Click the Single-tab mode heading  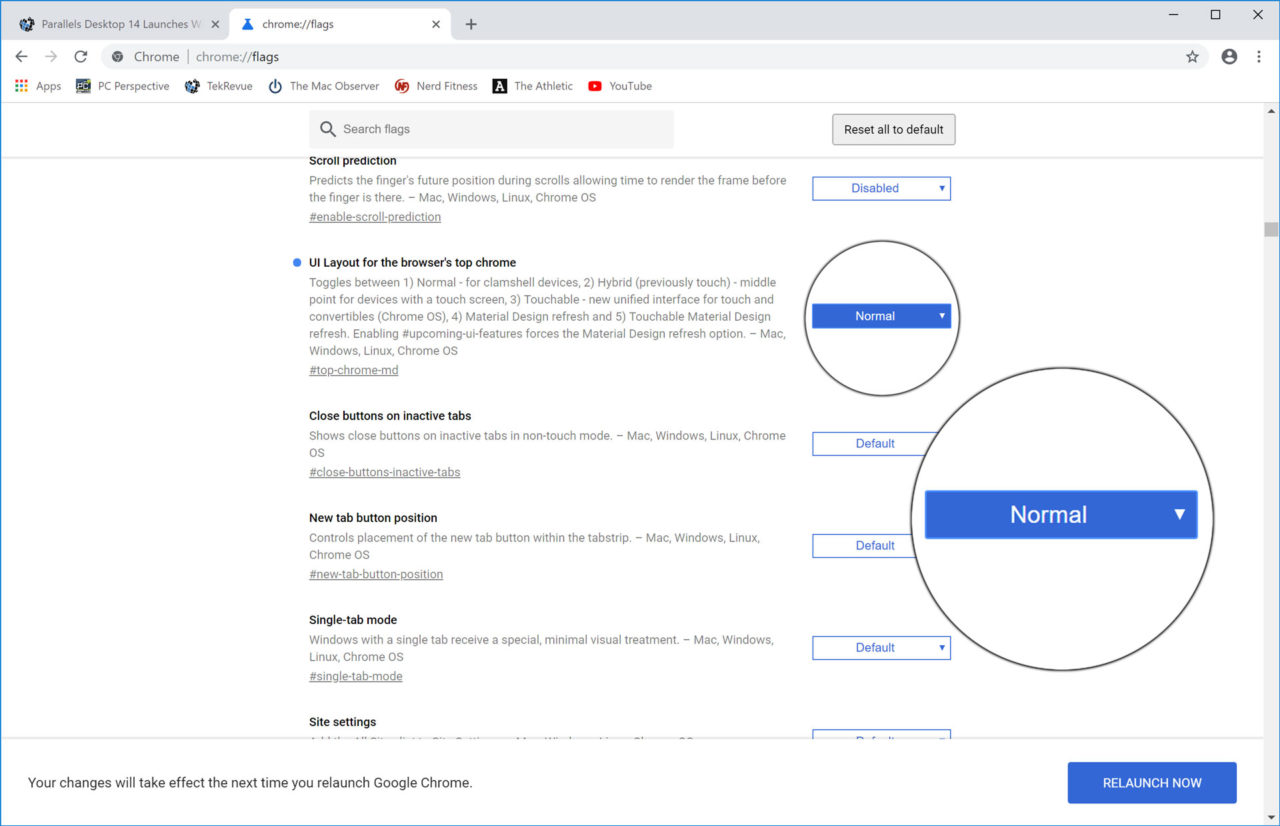(x=353, y=620)
